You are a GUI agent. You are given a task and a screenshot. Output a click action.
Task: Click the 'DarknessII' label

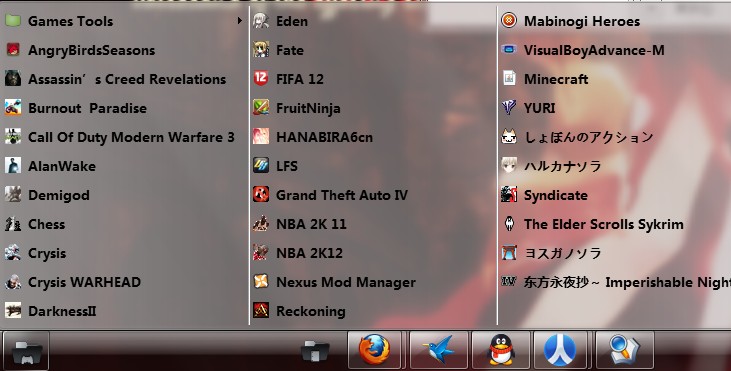tap(62, 311)
